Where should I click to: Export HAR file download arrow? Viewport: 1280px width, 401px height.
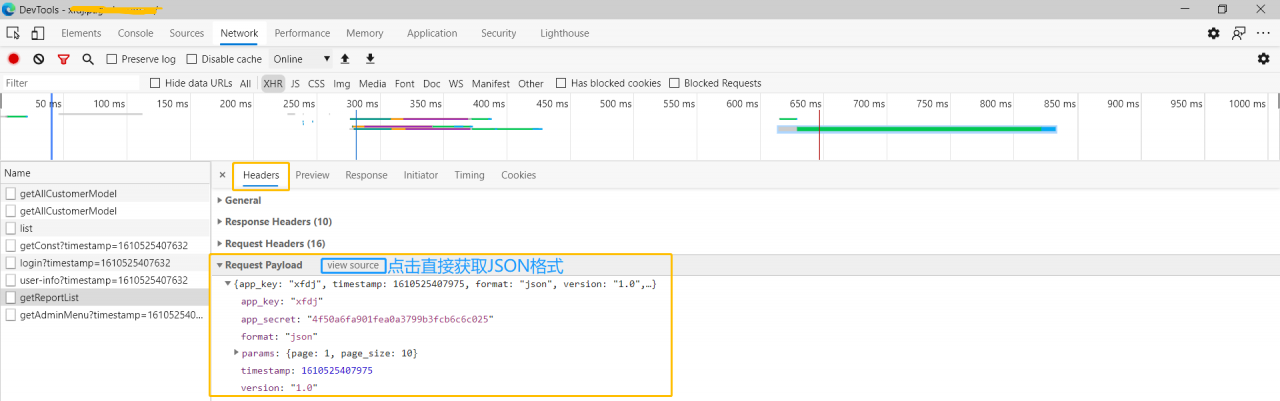[370, 59]
